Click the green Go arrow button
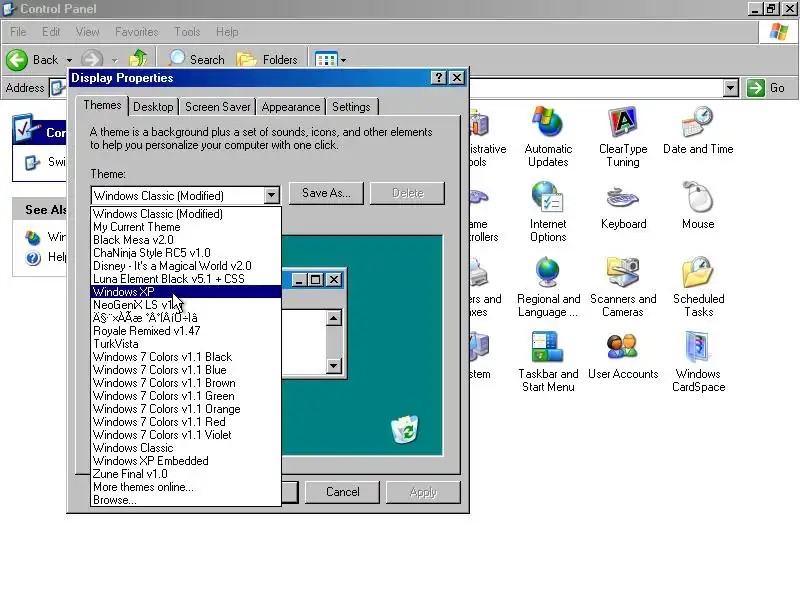 [x=755, y=88]
